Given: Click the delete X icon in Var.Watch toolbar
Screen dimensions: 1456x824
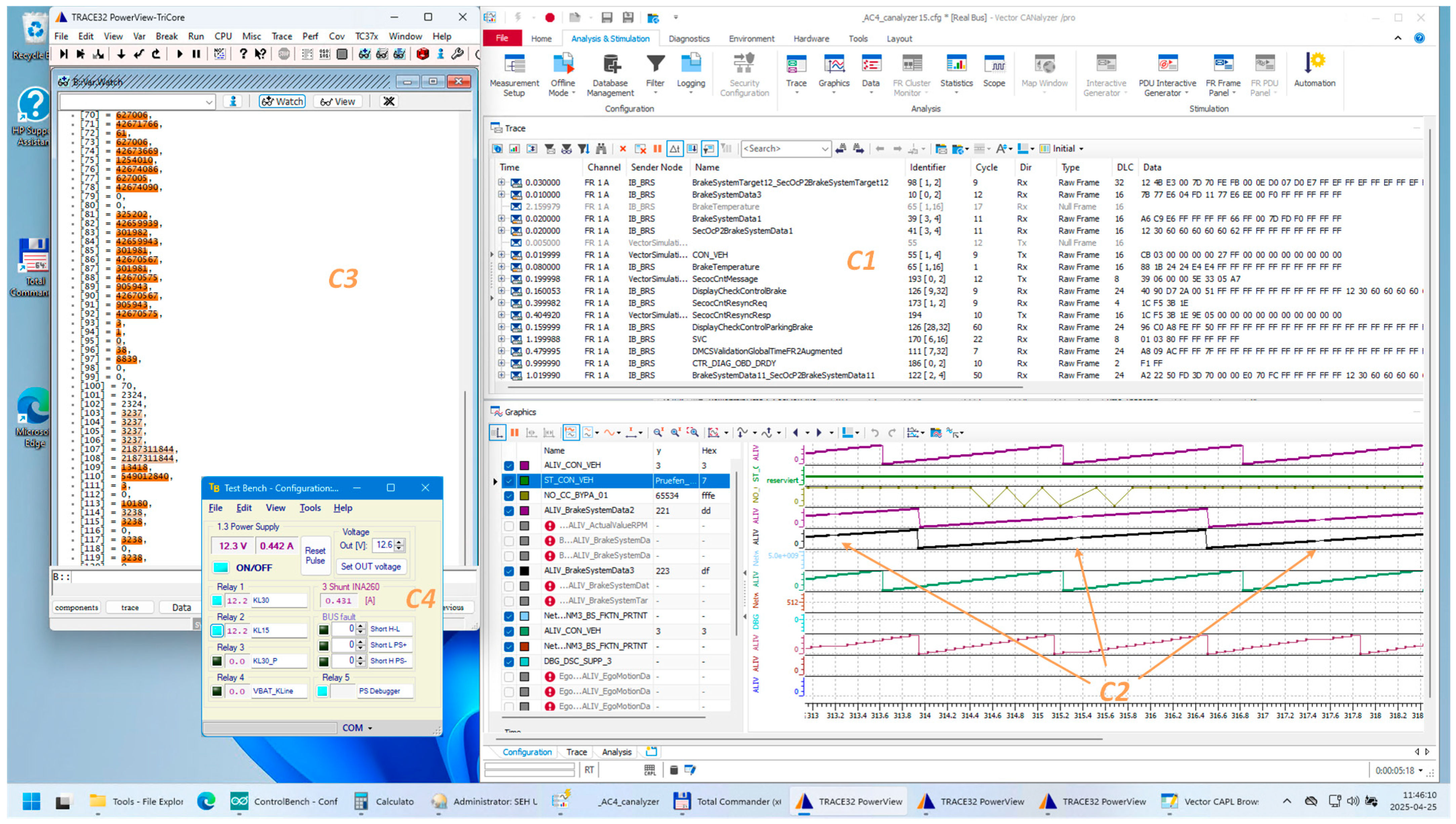Looking at the screenshot, I should point(388,101).
